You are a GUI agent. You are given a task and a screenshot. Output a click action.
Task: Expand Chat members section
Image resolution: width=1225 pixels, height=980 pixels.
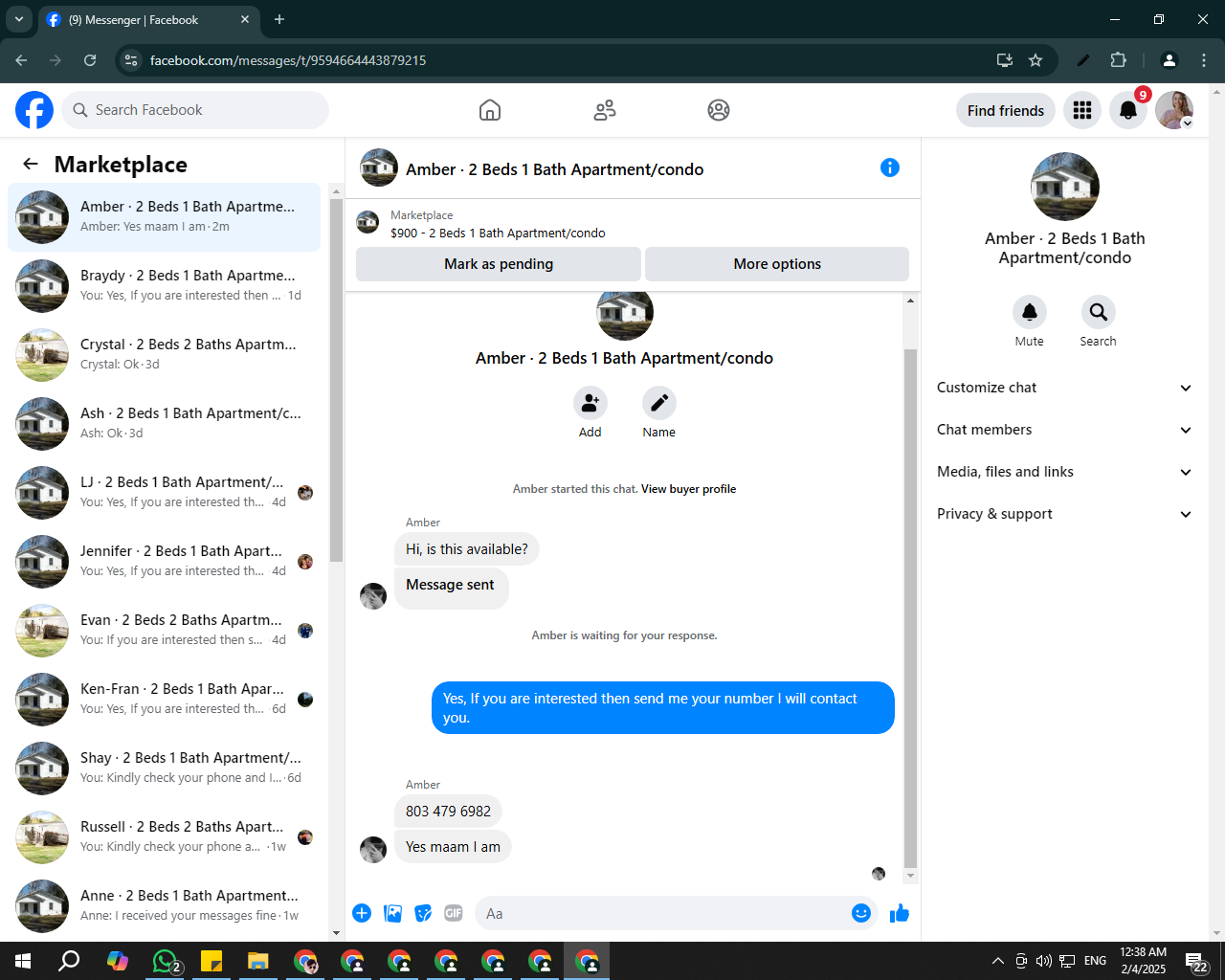point(1065,430)
